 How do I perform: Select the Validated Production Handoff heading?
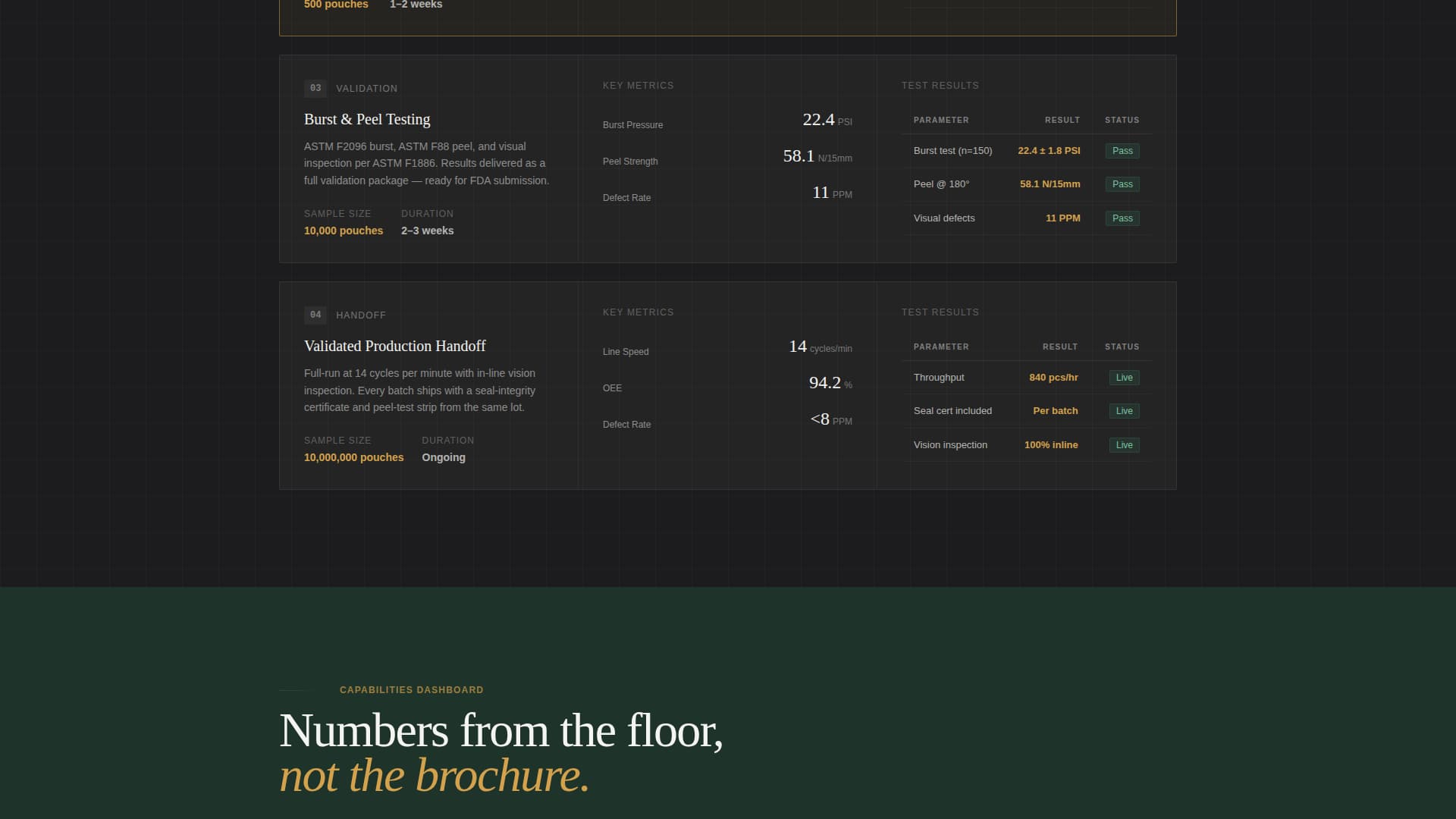coord(394,346)
